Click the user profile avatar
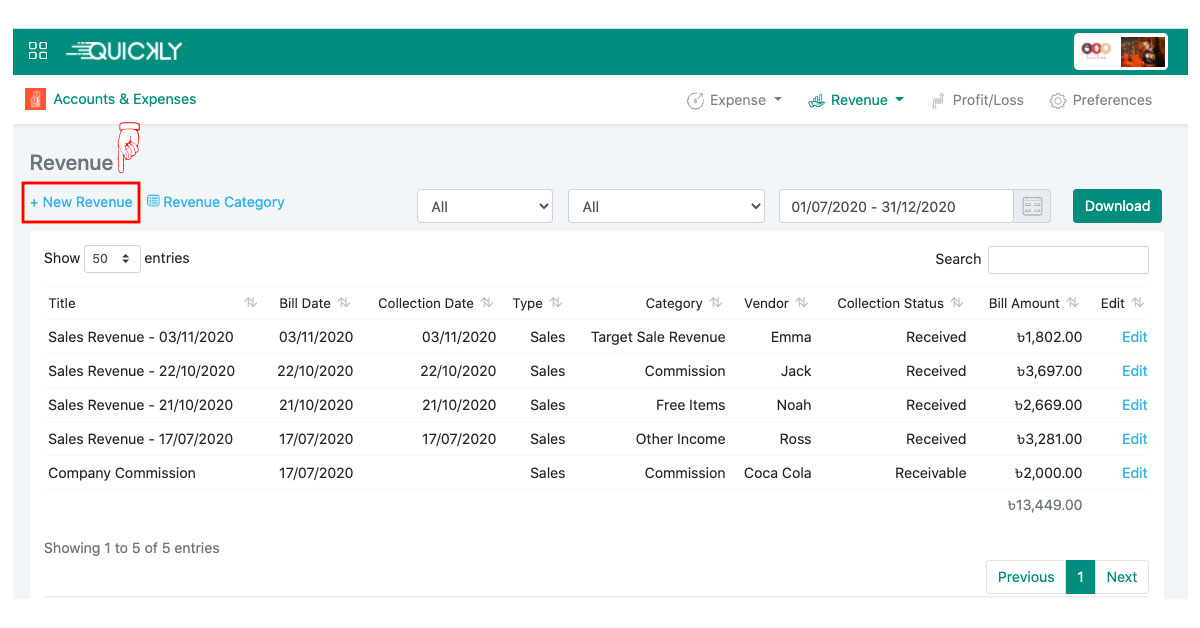Screen dimensions: 1200x628 (1142, 52)
